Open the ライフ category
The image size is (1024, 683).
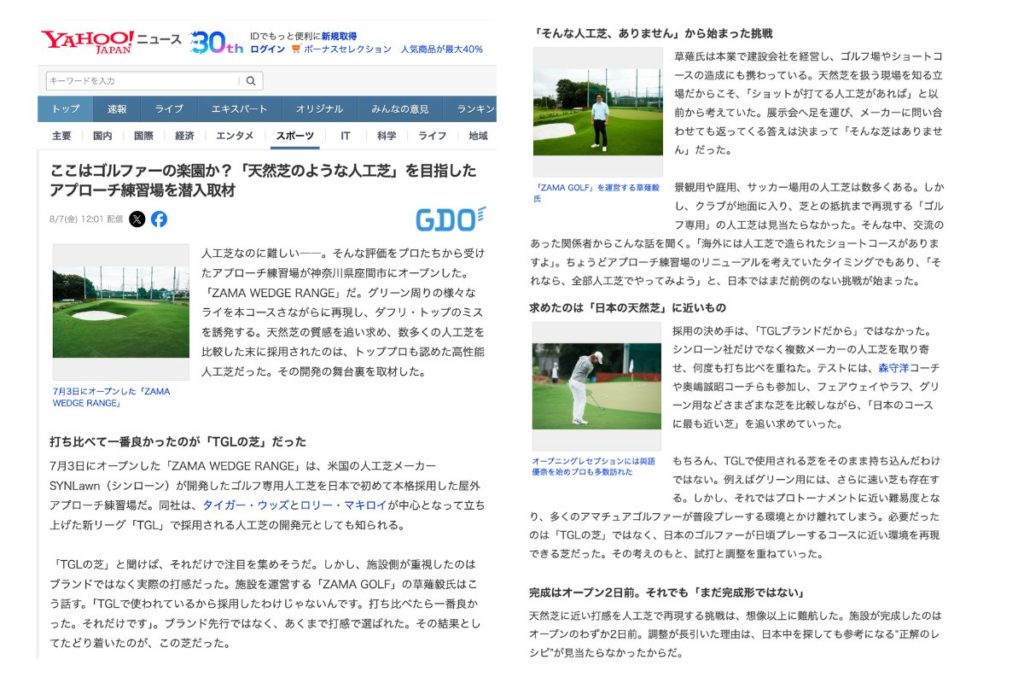click(432, 136)
